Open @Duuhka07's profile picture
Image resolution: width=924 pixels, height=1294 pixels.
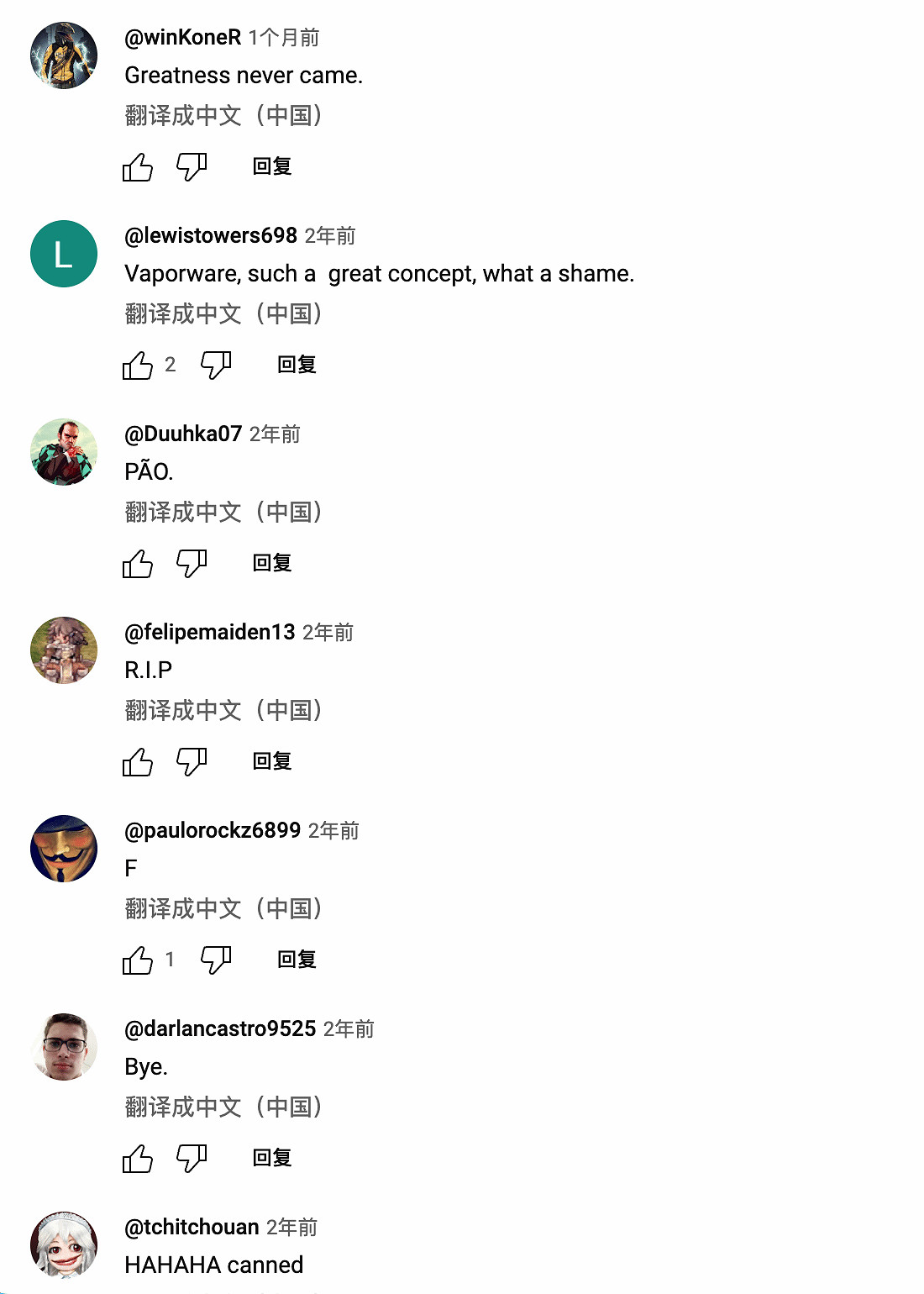pos(64,452)
